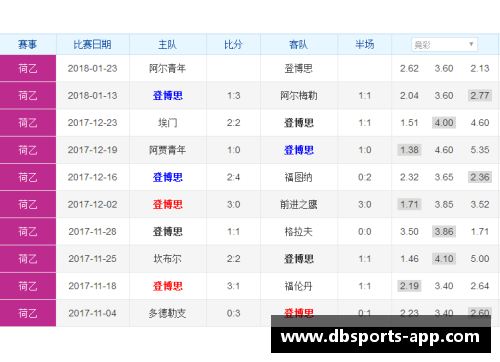Select odds 5.00

click(x=480, y=259)
